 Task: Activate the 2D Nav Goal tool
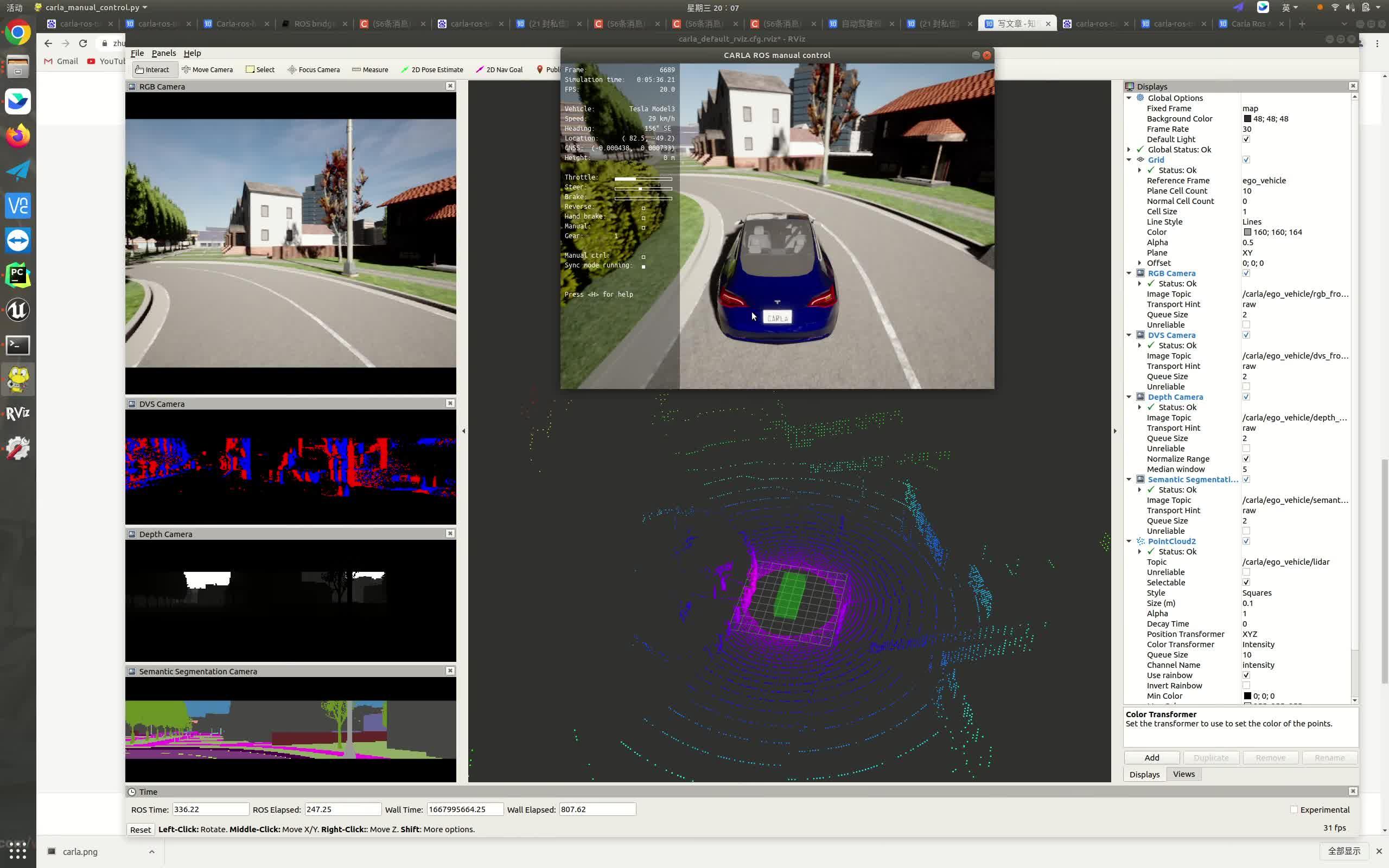coord(499,69)
